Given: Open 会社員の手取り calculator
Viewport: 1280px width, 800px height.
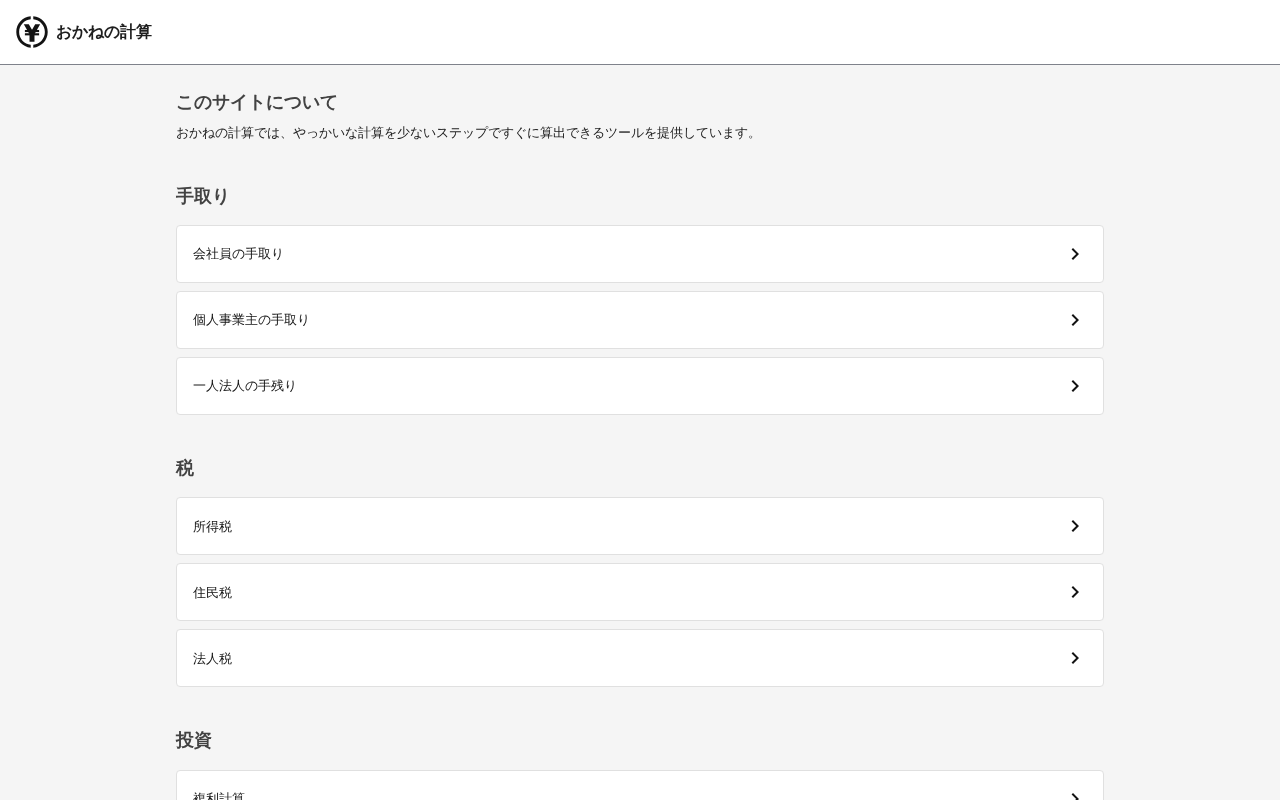Looking at the screenshot, I should [238, 254].
